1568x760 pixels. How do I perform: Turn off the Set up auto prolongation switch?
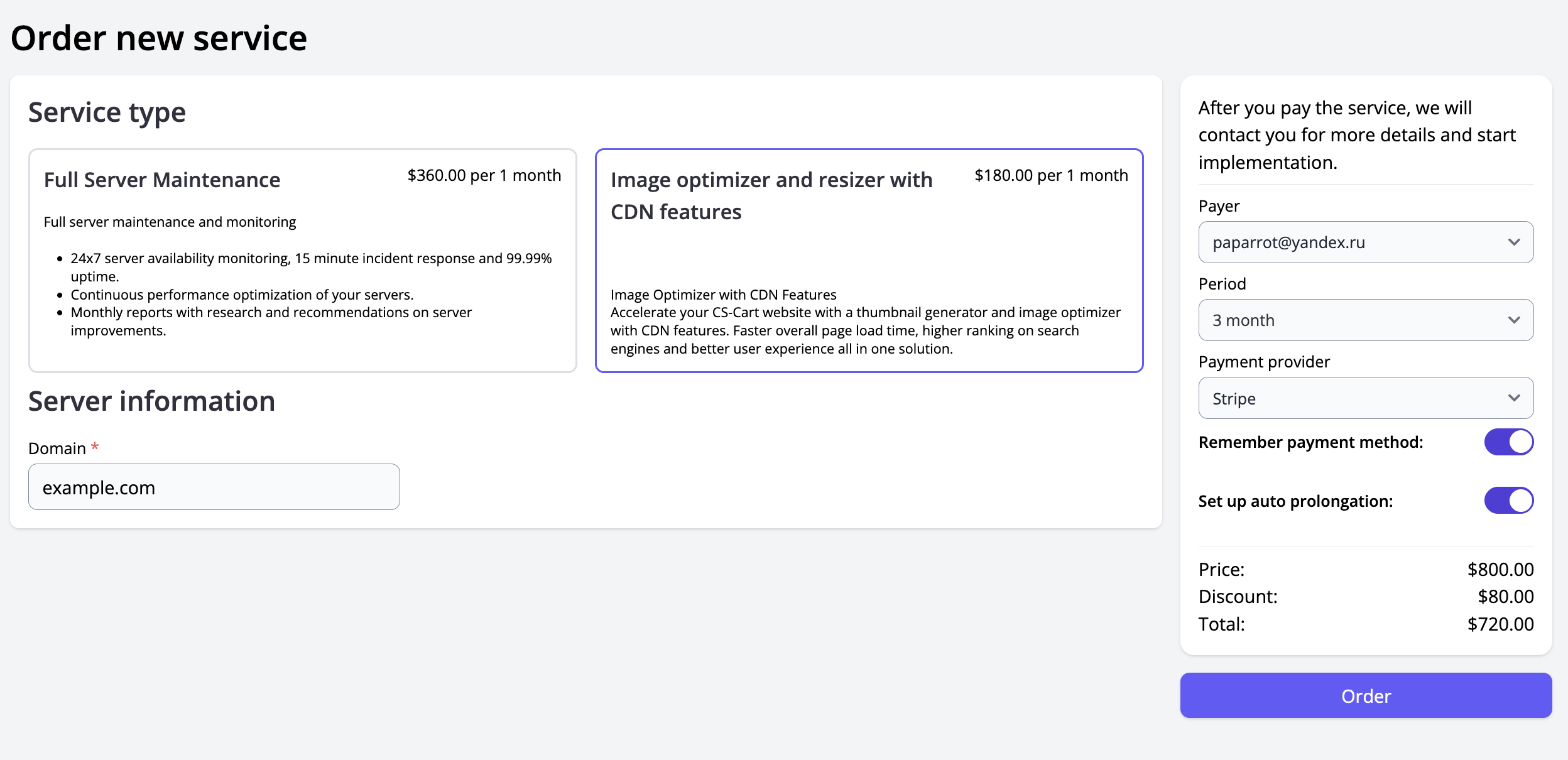tap(1508, 501)
